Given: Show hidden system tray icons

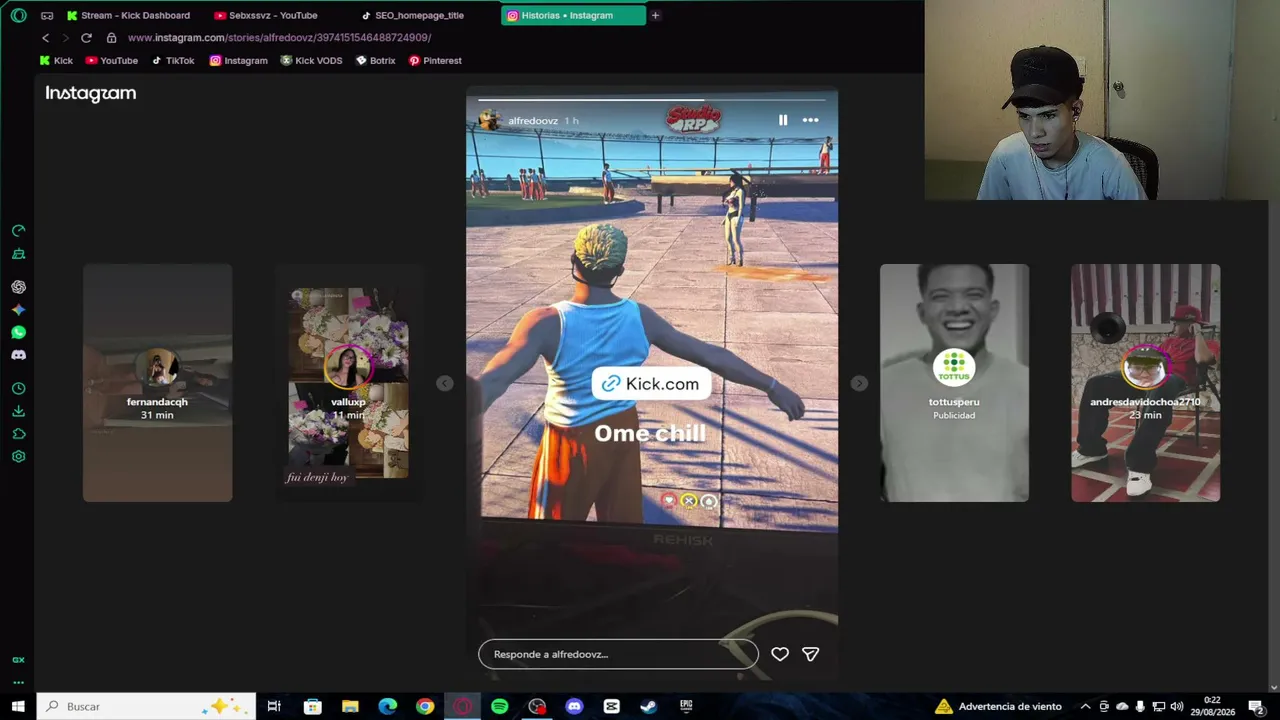Looking at the screenshot, I should coord(1085,706).
